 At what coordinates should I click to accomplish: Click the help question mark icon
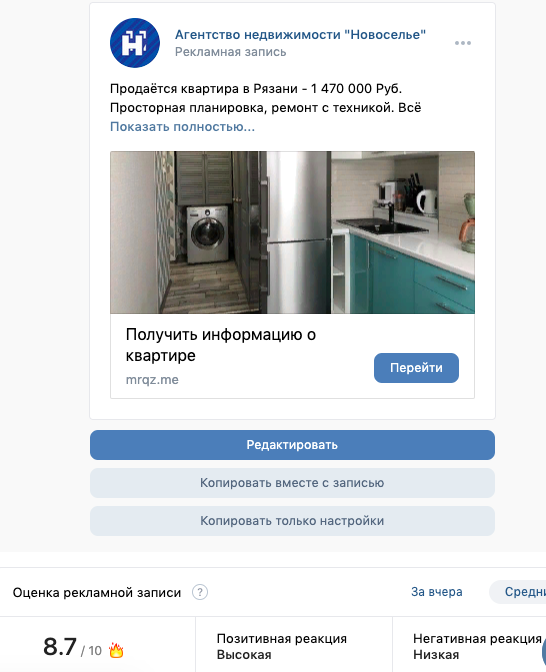(x=200, y=592)
